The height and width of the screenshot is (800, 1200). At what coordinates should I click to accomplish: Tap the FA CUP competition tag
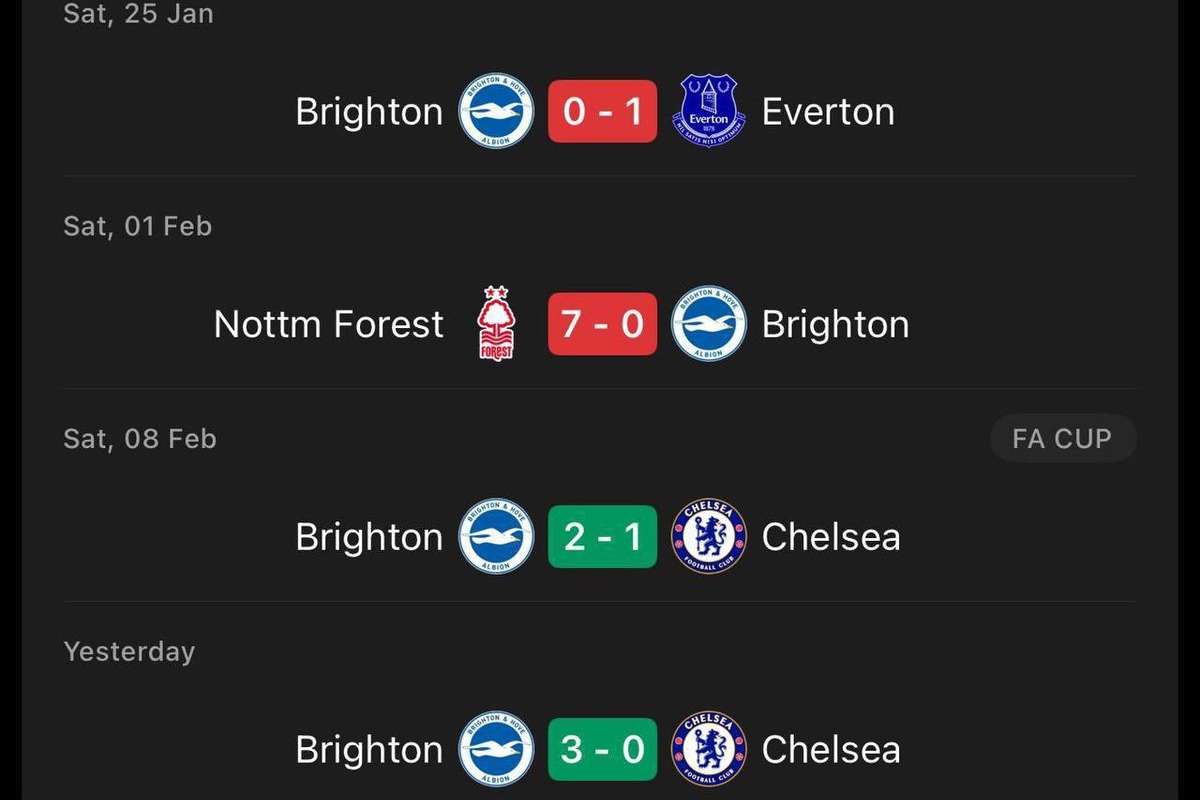1062,438
